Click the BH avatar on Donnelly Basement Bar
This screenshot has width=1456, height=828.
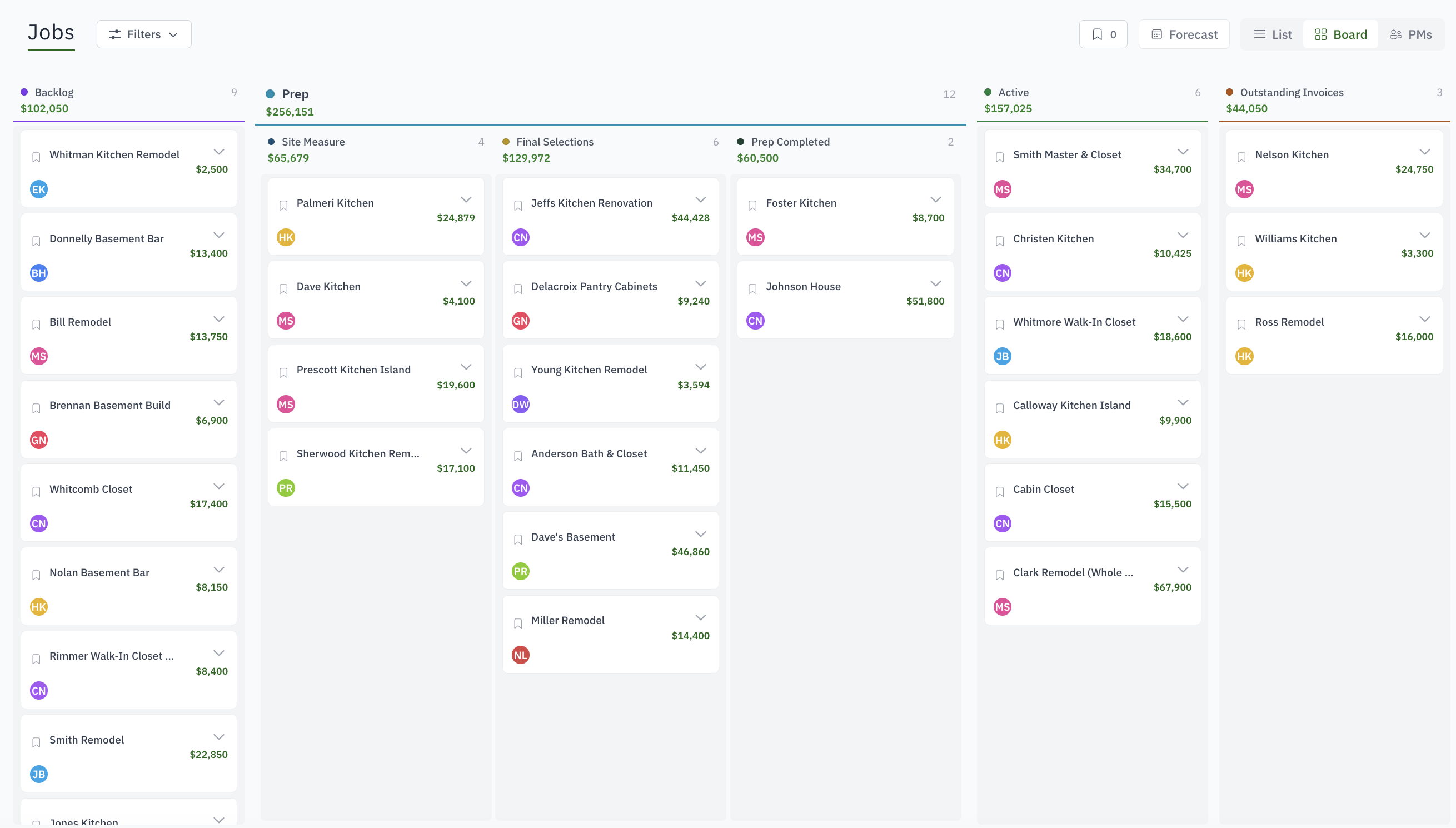coord(39,273)
